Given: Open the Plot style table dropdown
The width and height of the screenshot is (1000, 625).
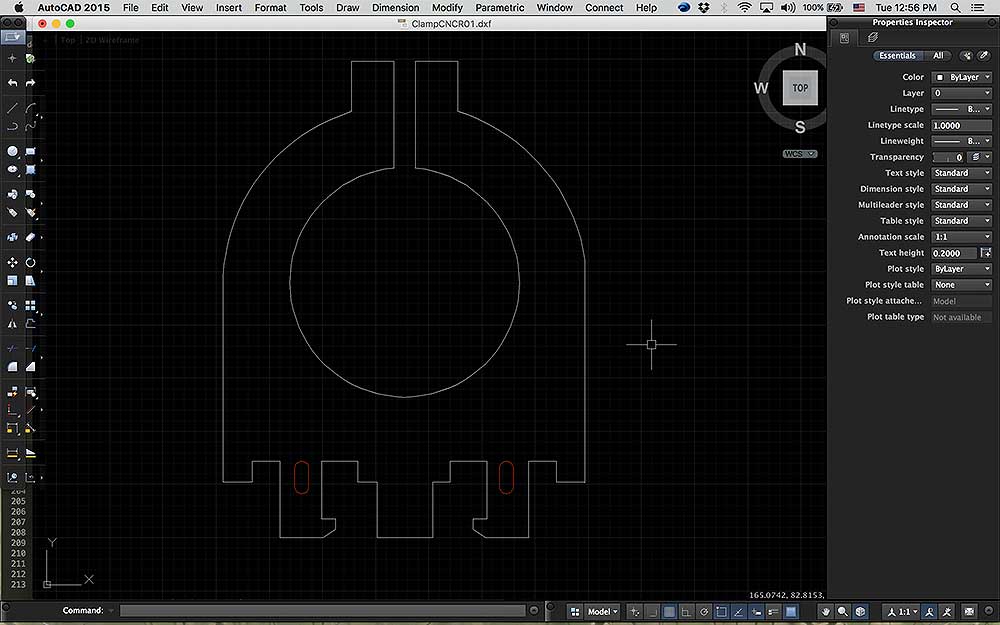Looking at the screenshot, I should [x=961, y=284].
